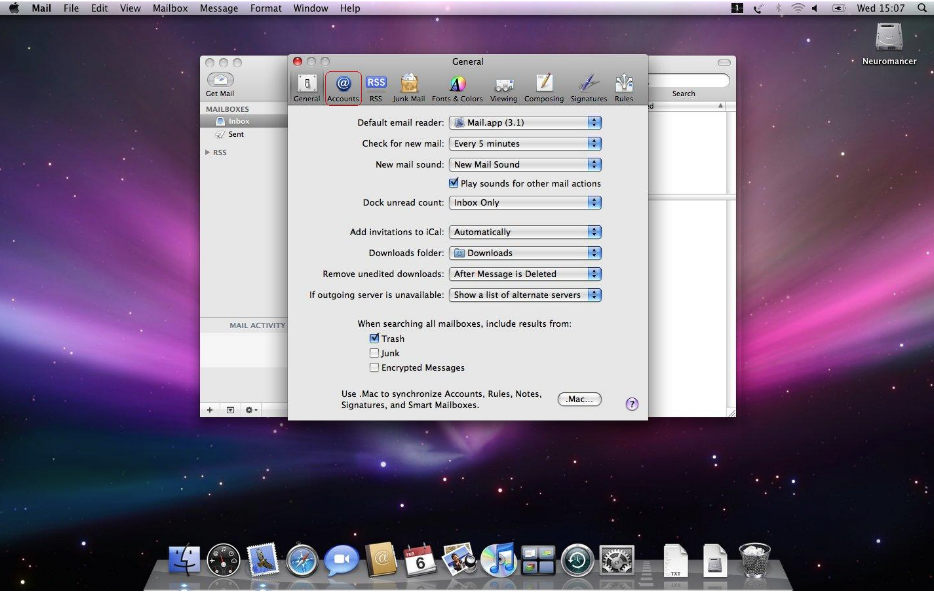
Task: Open the Signatures preferences pane
Action: pos(589,88)
